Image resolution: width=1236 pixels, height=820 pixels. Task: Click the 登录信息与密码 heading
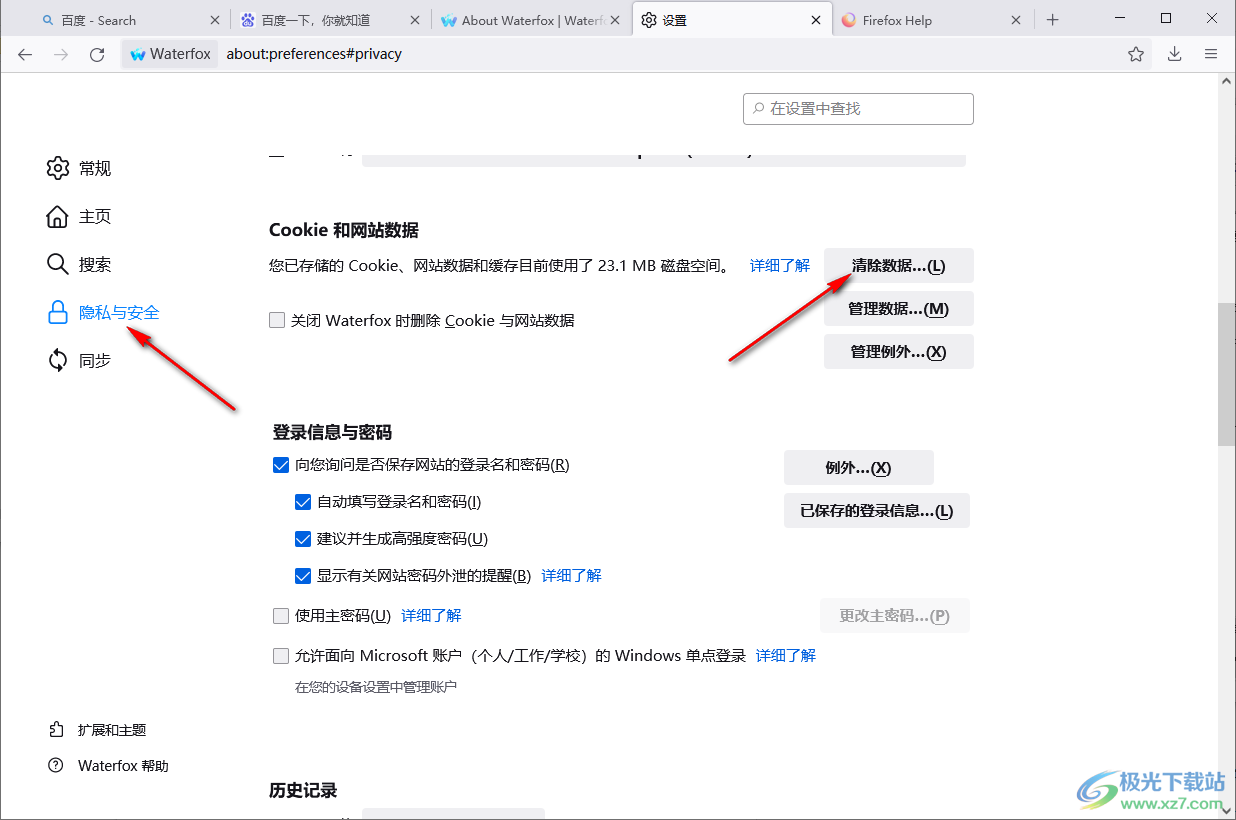pos(332,433)
